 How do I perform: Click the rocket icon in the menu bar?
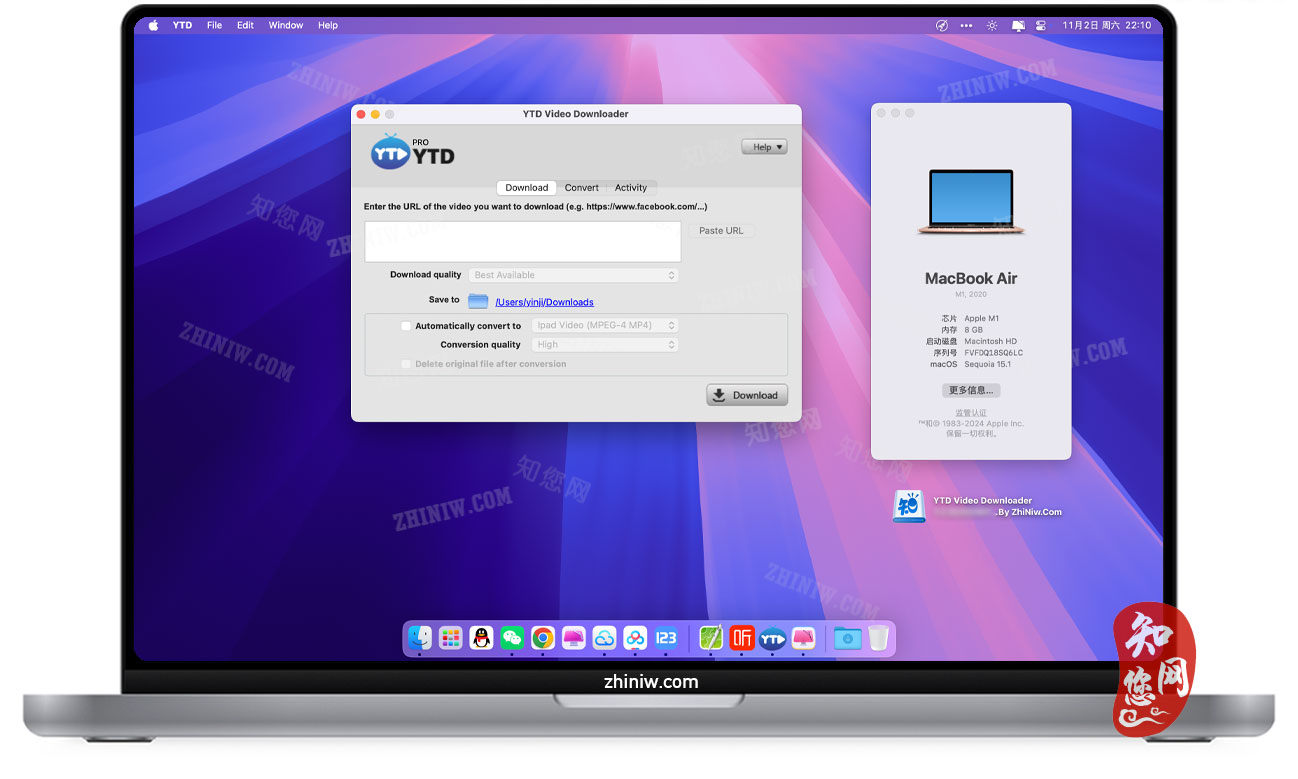pyautogui.click(x=941, y=25)
